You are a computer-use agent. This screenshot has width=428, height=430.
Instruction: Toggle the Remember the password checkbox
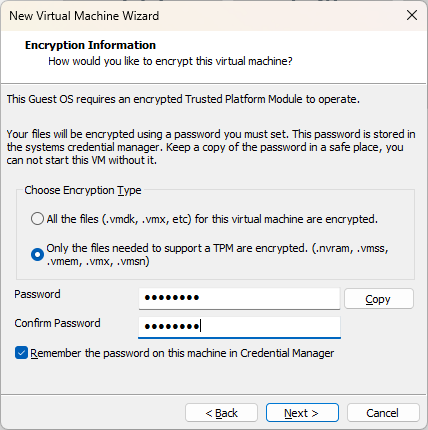(21, 353)
